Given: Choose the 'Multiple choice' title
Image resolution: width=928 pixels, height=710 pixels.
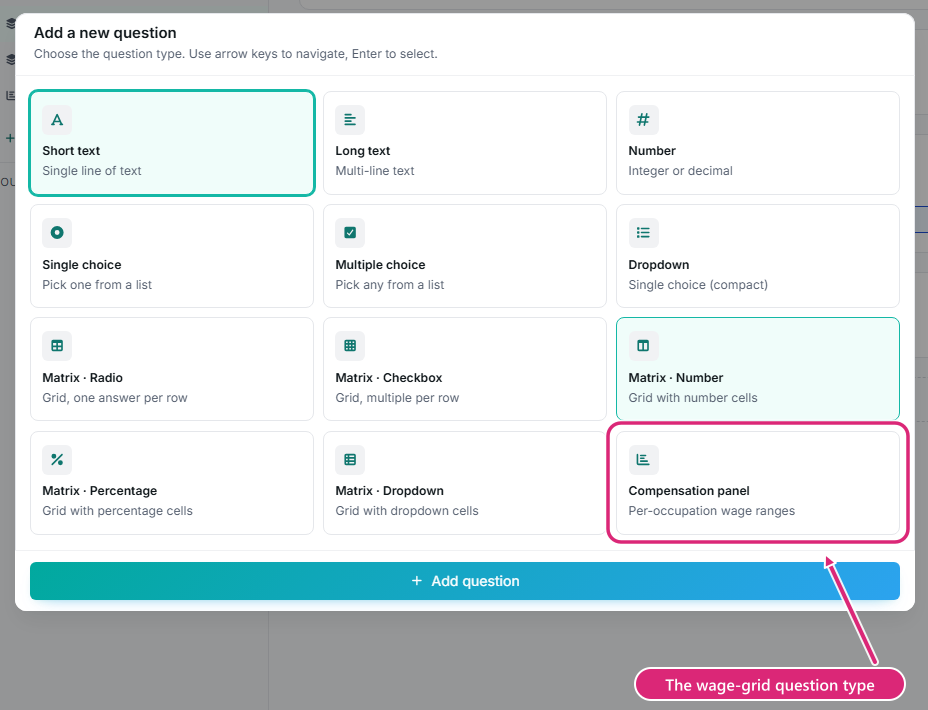Looking at the screenshot, I should click(380, 264).
